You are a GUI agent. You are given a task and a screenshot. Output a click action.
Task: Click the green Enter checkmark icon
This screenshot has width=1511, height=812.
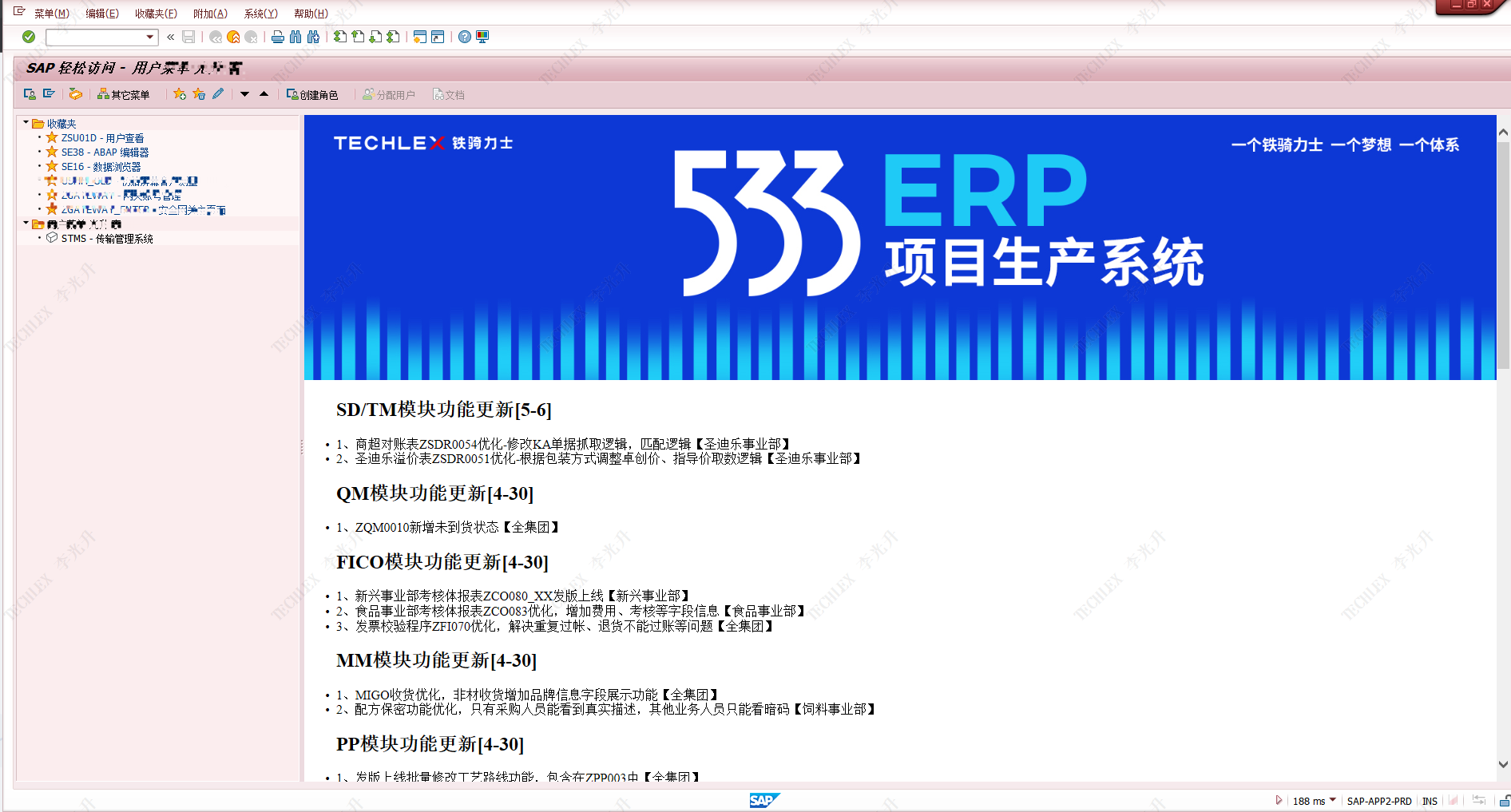click(x=29, y=37)
